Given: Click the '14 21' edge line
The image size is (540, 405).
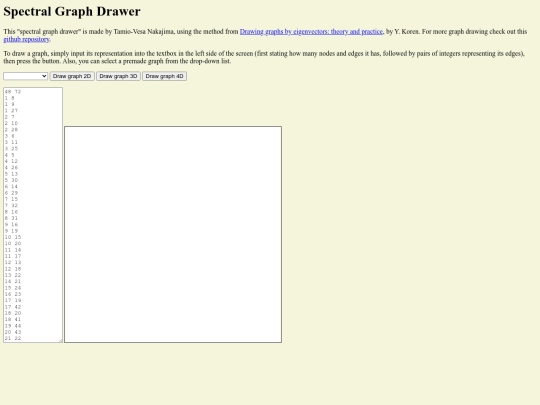Looking at the screenshot, I should (13, 282).
